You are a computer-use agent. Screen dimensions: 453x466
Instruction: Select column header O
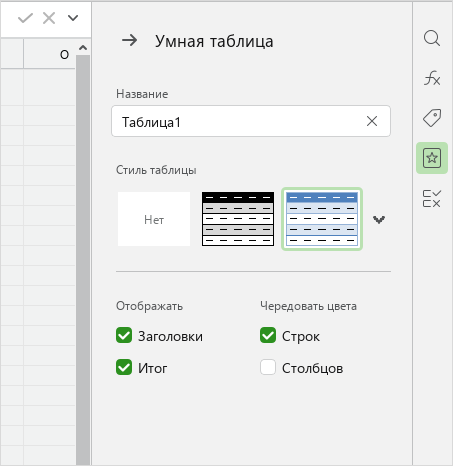(x=49, y=54)
